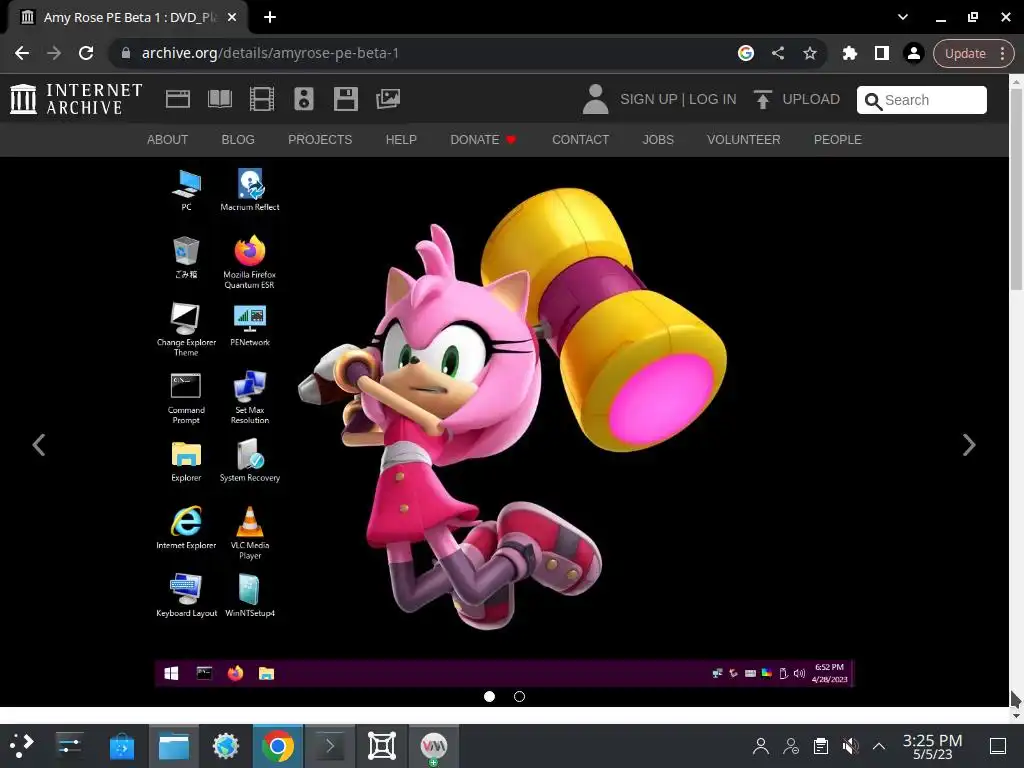Open the CONTACT menu item
Image resolution: width=1024 pixels, height=768 pixels.
[x=581, y=140]
